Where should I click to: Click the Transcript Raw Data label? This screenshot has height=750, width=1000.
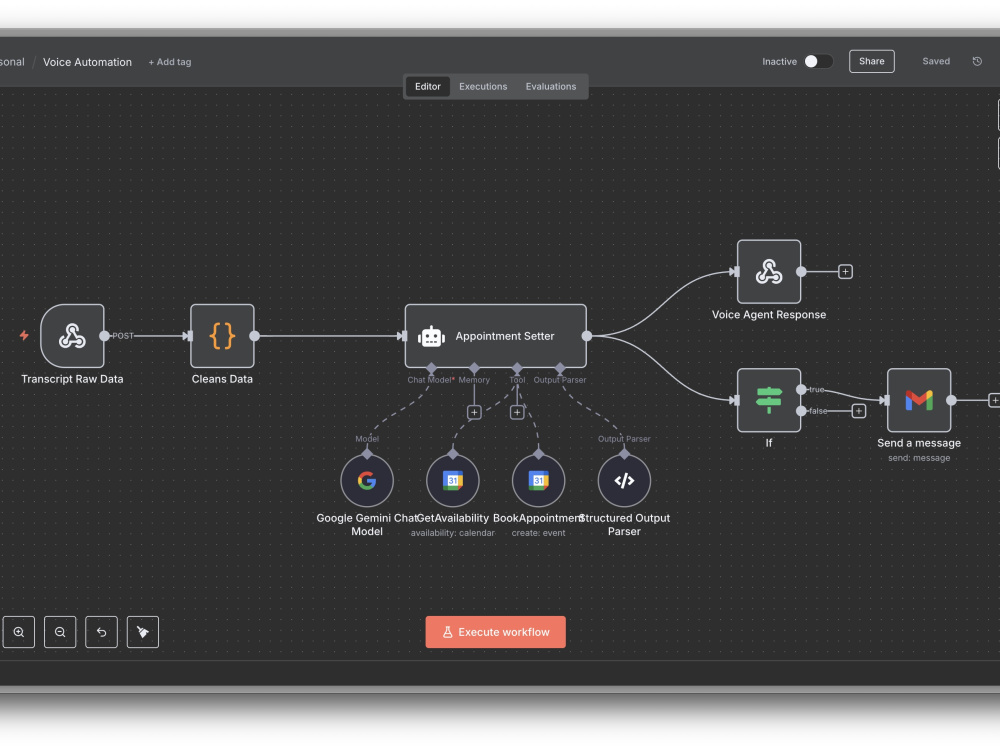click(x=72, y=379)
